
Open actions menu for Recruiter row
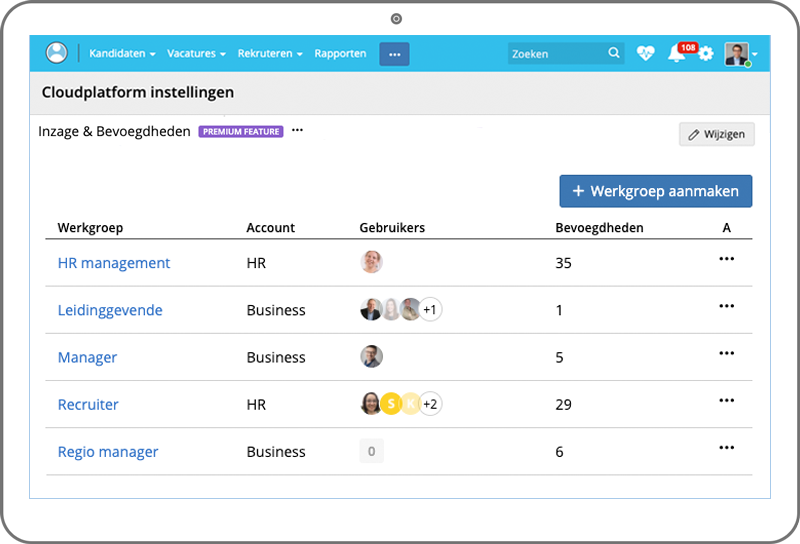[727, 400]
